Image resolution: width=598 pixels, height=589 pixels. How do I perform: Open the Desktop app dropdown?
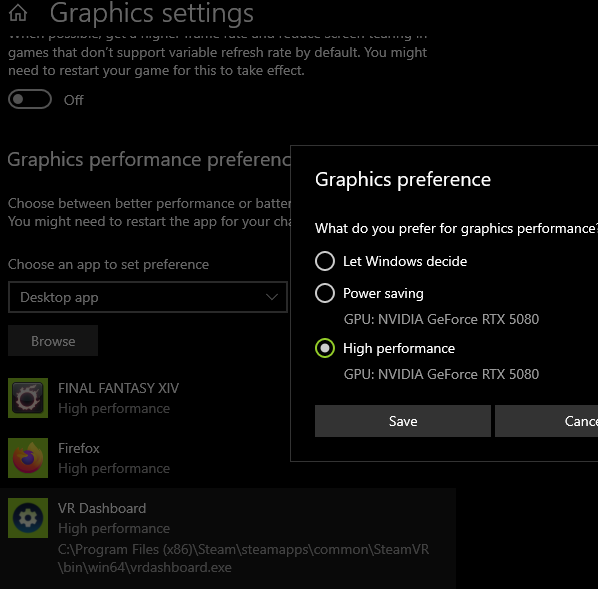point(148,297)
